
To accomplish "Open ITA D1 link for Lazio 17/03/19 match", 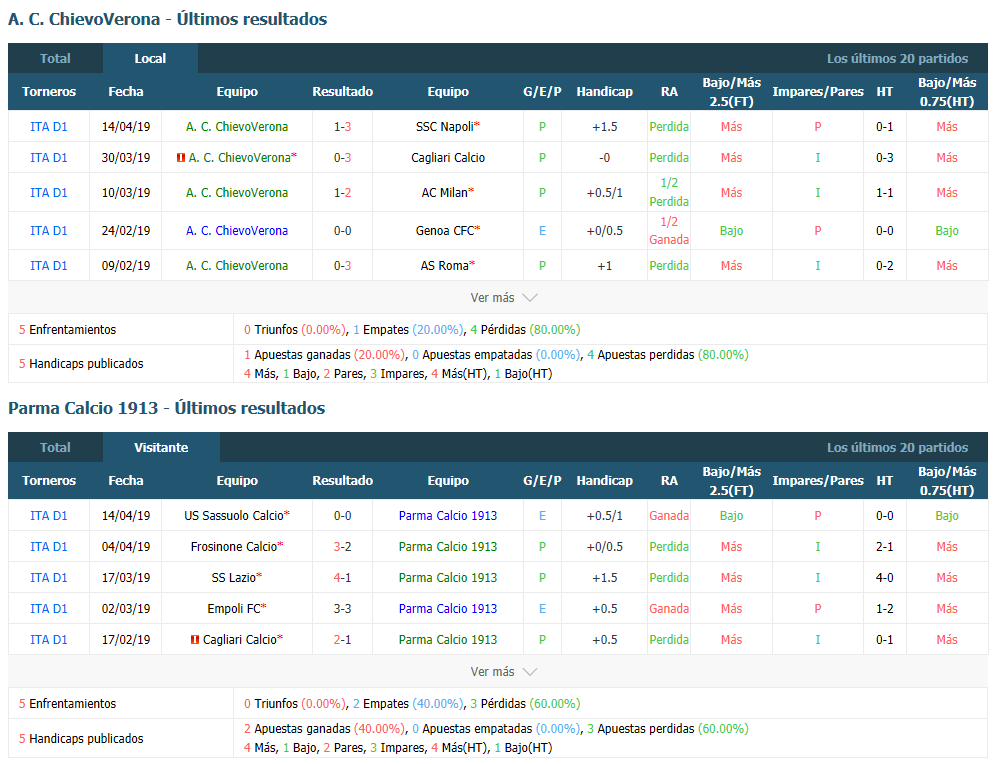I will tap(49, 577).
